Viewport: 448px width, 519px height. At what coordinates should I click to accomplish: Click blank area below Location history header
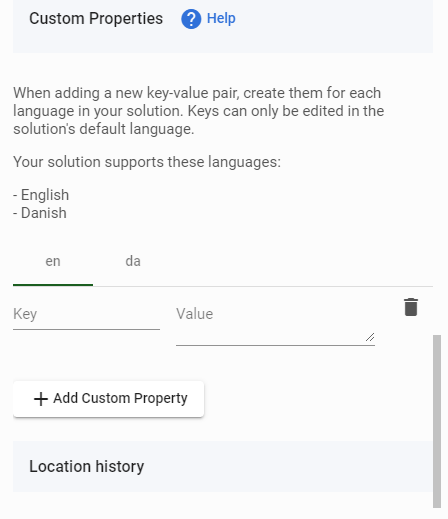pos(223,505)
